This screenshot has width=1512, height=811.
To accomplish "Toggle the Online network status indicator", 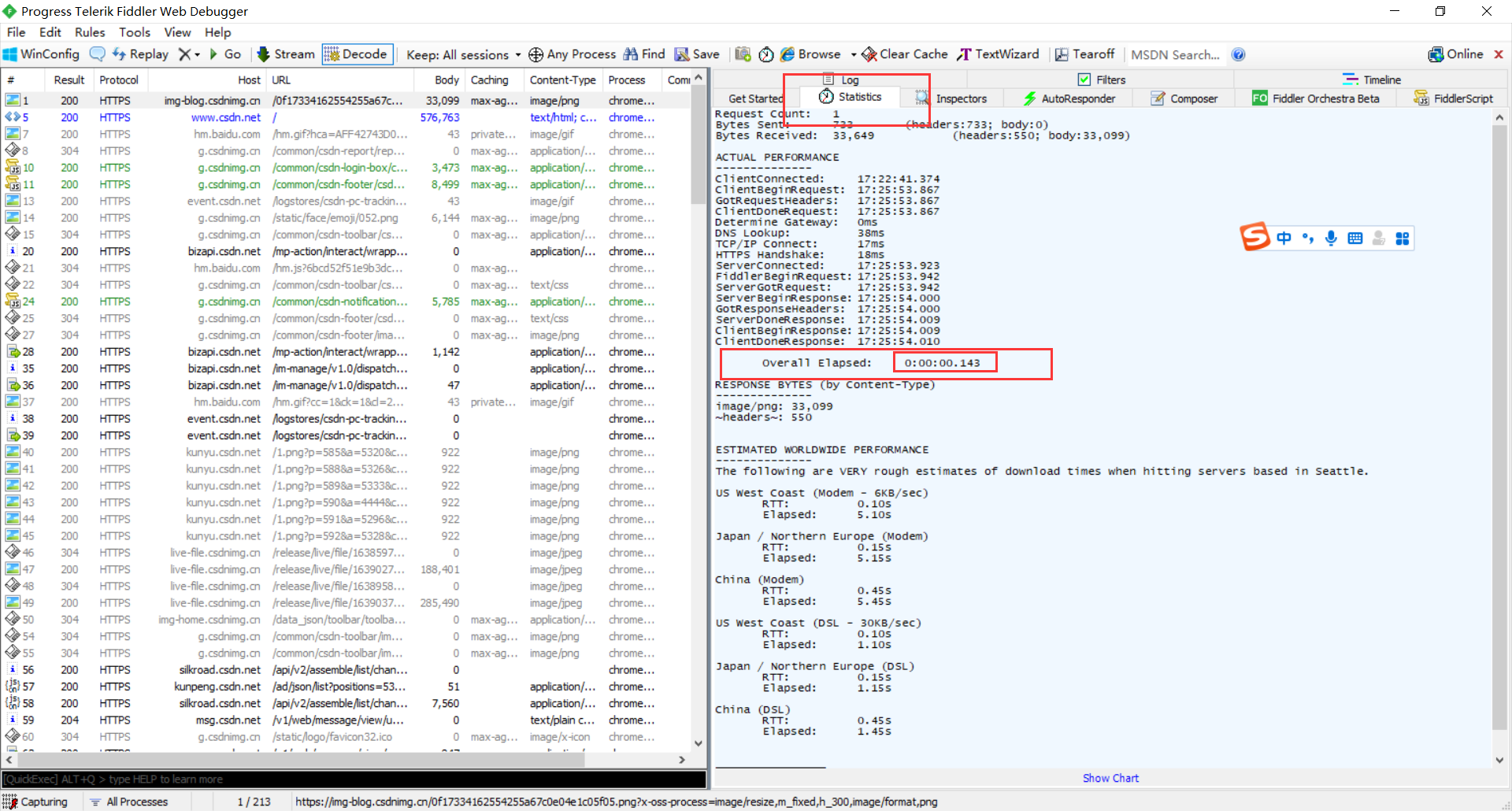I will coord(1455,54).
